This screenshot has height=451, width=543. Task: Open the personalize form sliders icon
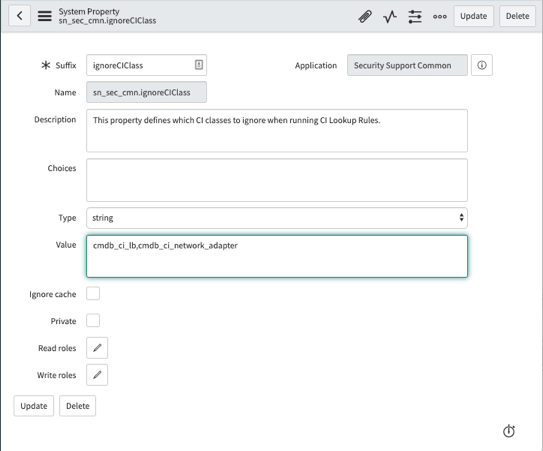[x=415, y=16]
